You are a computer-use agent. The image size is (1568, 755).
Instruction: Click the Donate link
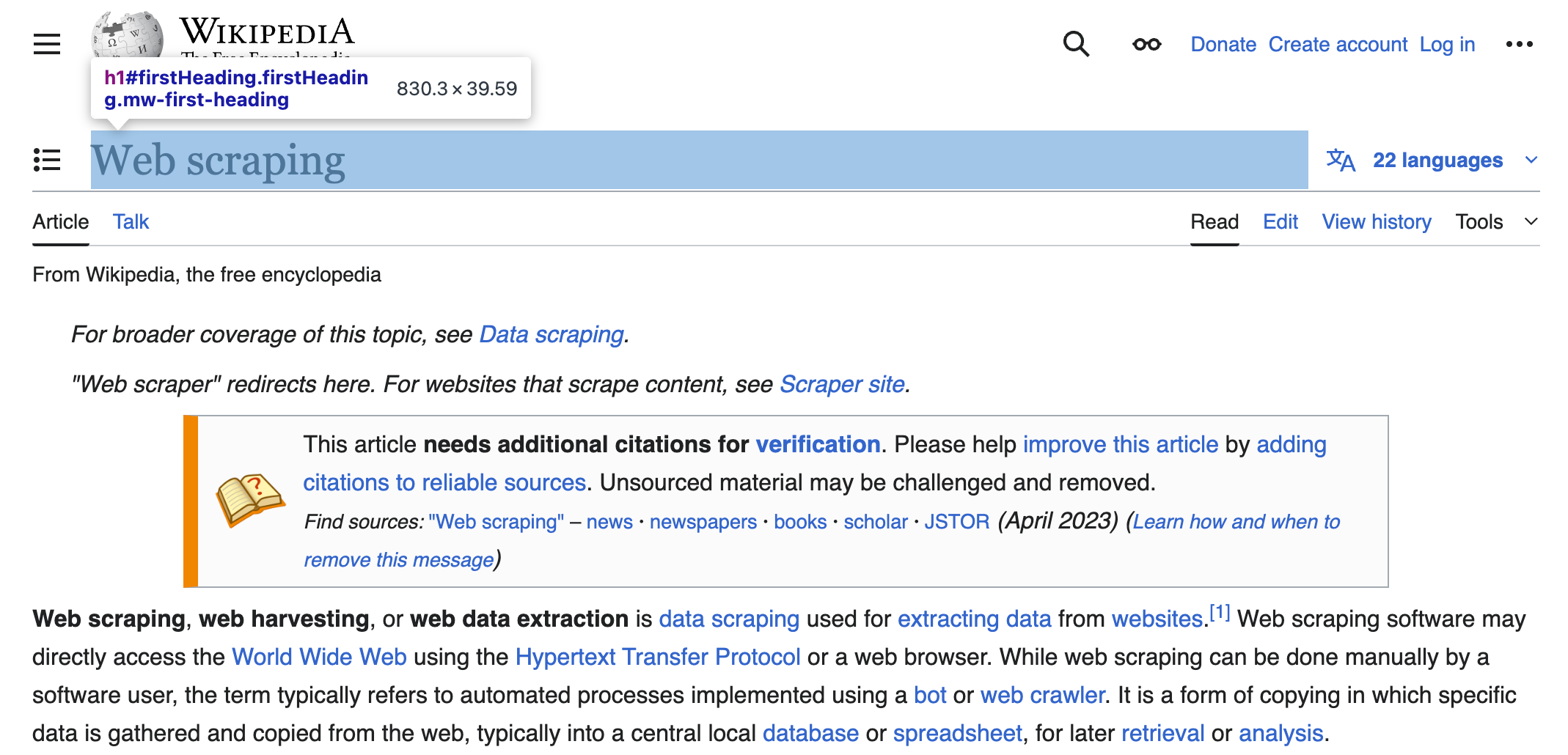[x=1223, y=44]
